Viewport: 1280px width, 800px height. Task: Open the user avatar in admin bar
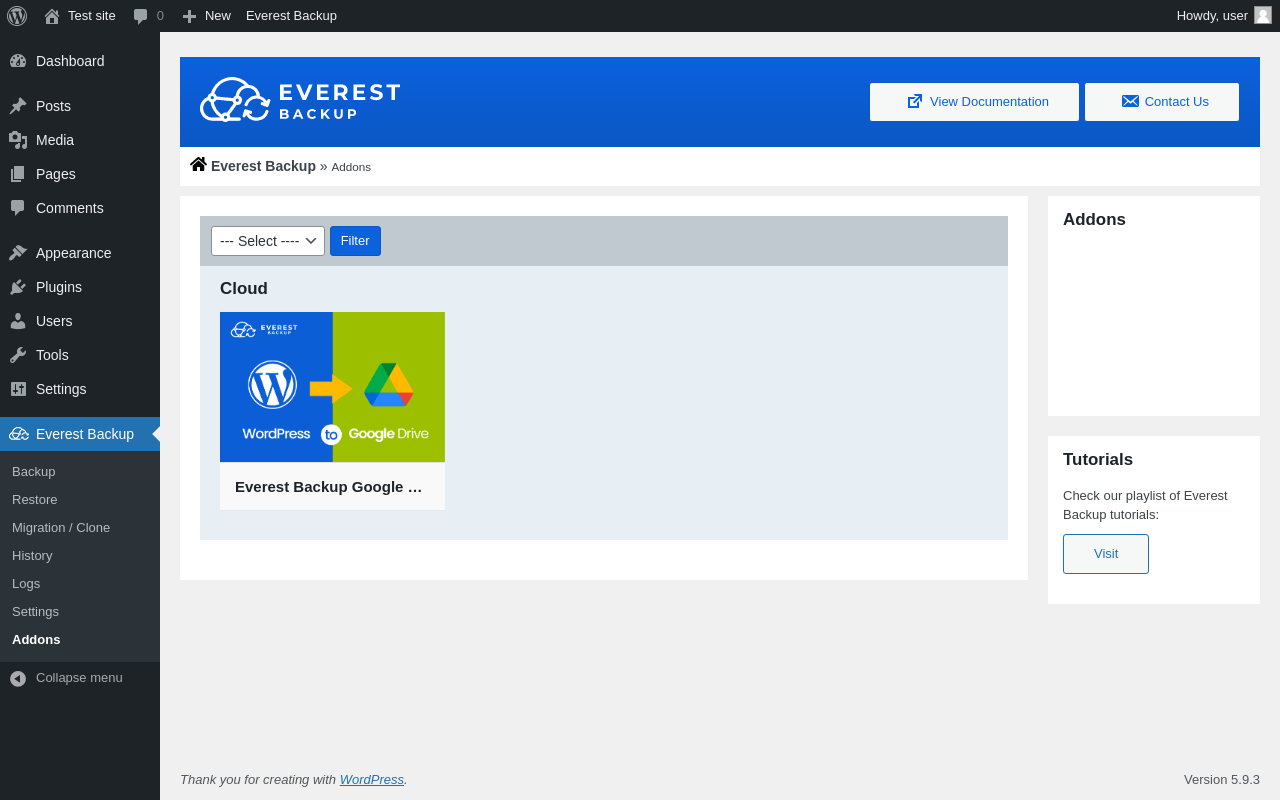pyautogui.click(x=1263, y=15)
